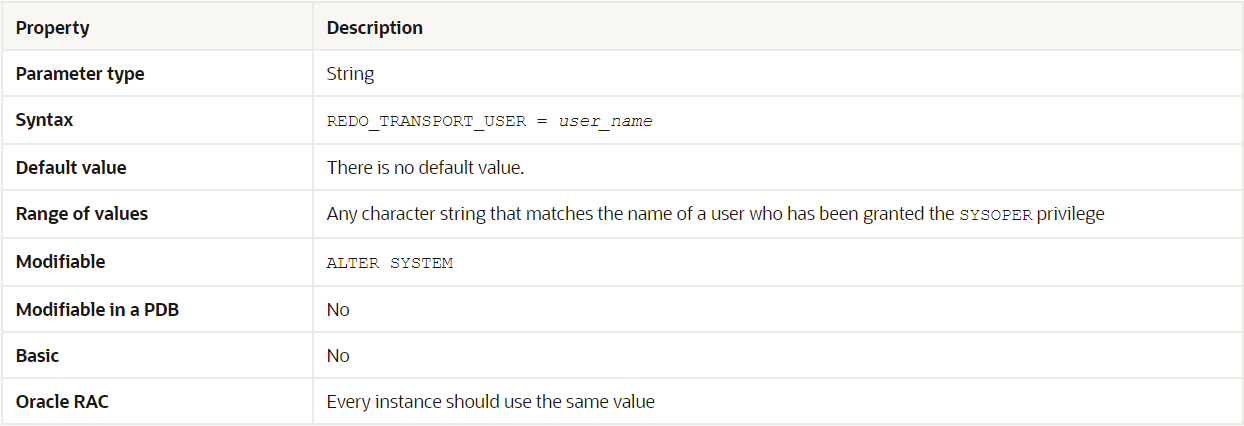Screen dimensions: 1244x426
Task: Select the Modifiable in a PDB label
Action: click(x=97, y=309)
